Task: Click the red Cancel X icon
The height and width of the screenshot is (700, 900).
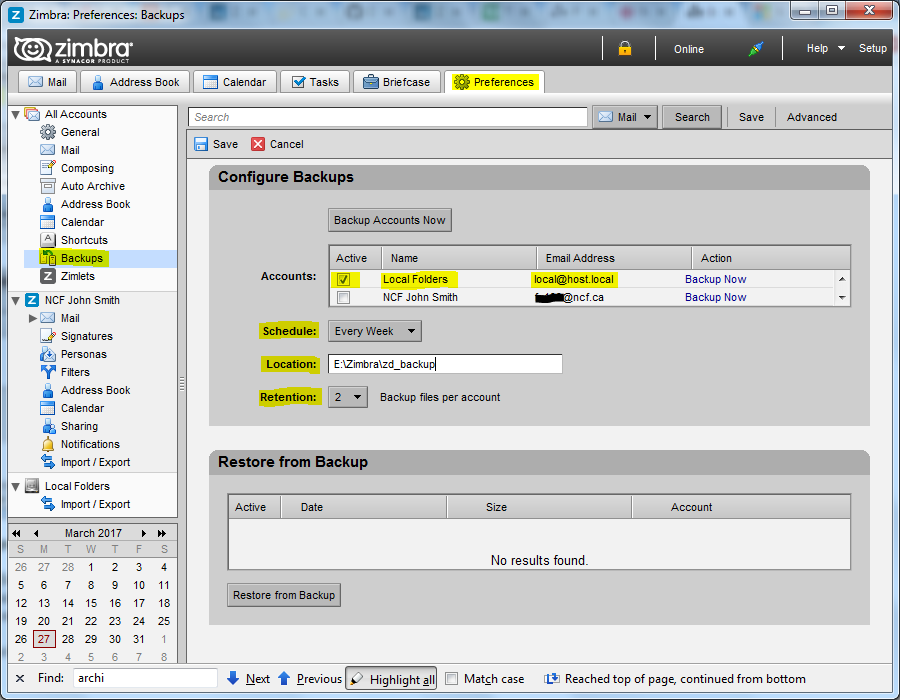Action: 258,144
